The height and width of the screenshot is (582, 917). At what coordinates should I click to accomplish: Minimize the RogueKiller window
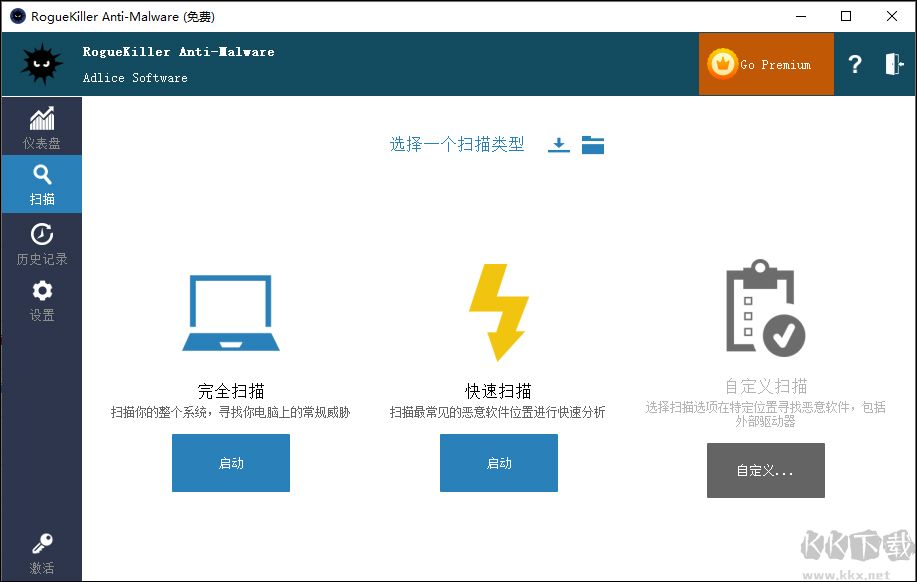801,16
